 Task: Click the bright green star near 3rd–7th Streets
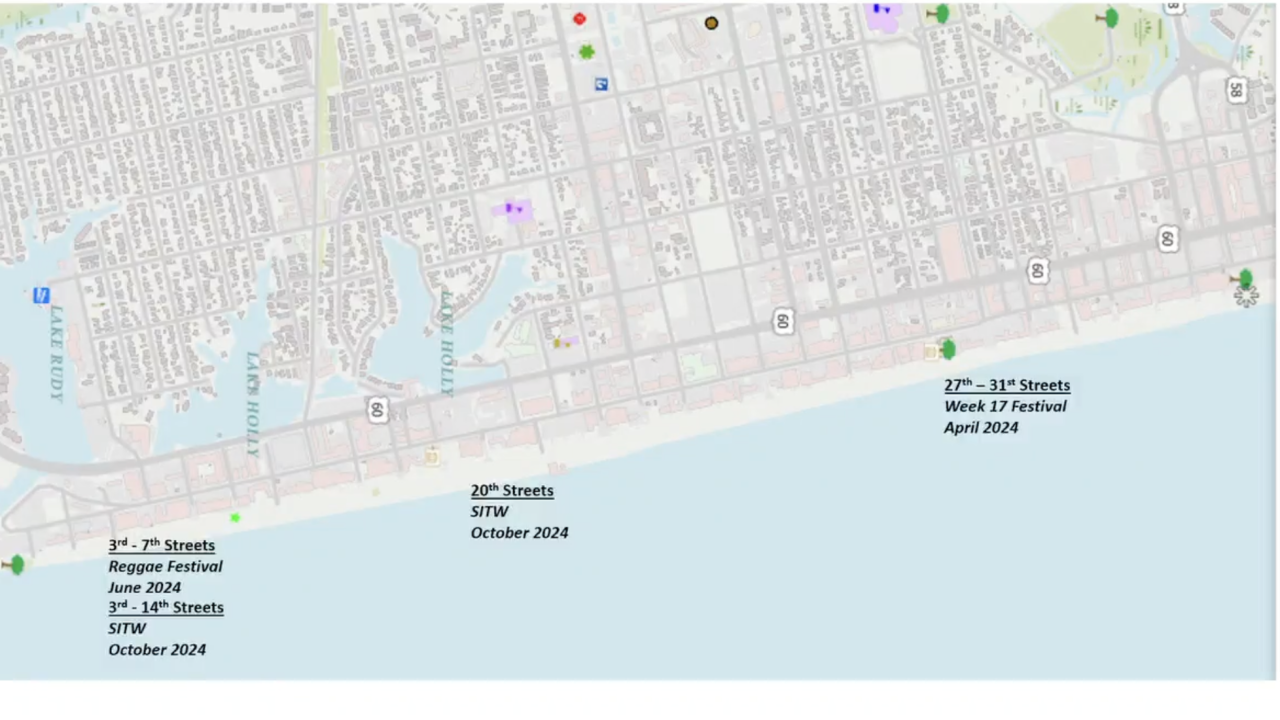[x=235, y=517]
